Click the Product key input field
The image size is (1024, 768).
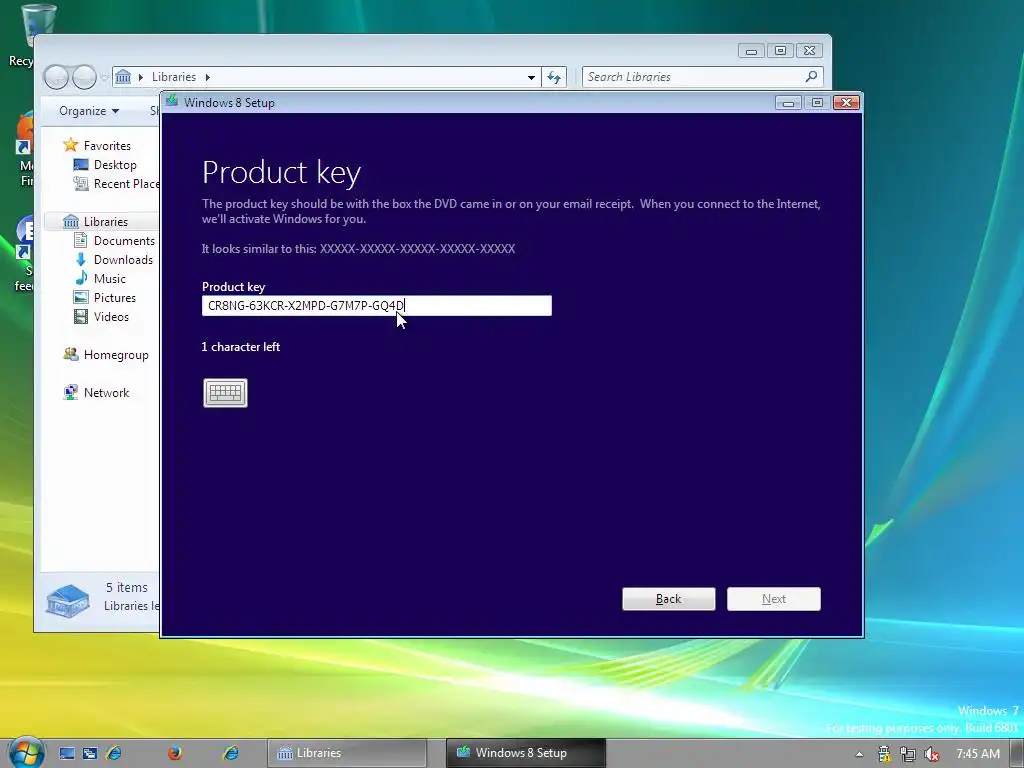[x=377, y=306]
